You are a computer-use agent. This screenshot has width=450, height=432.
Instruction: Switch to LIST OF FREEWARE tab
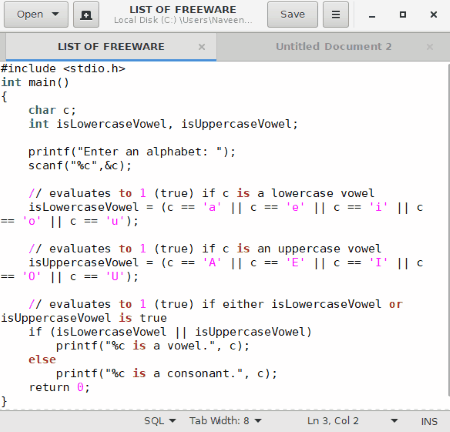tap(111, 47)
